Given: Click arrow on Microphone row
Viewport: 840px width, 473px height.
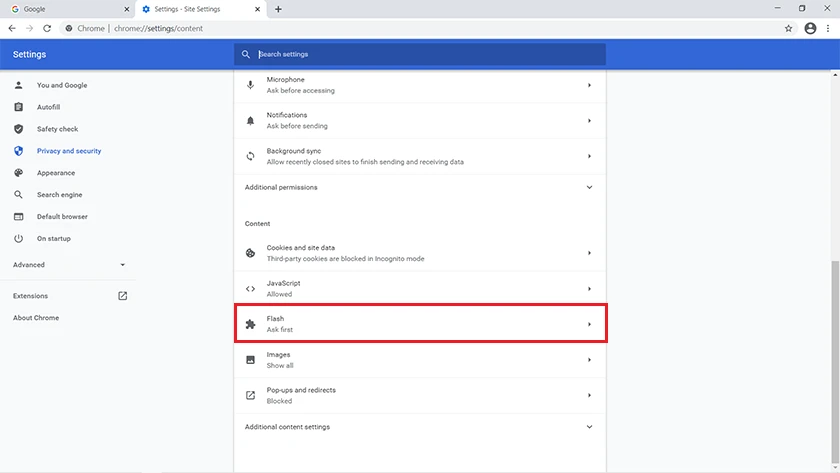Looking at the screenshot, I should pyautogui.click(x=589, y=85).
